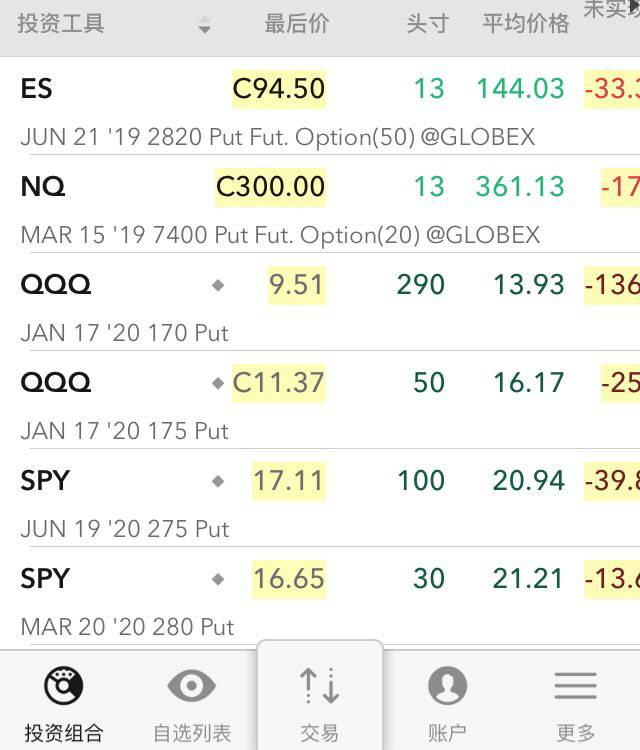
Task: Sort by 平均价格 column header
Action: tap(526, 23)
